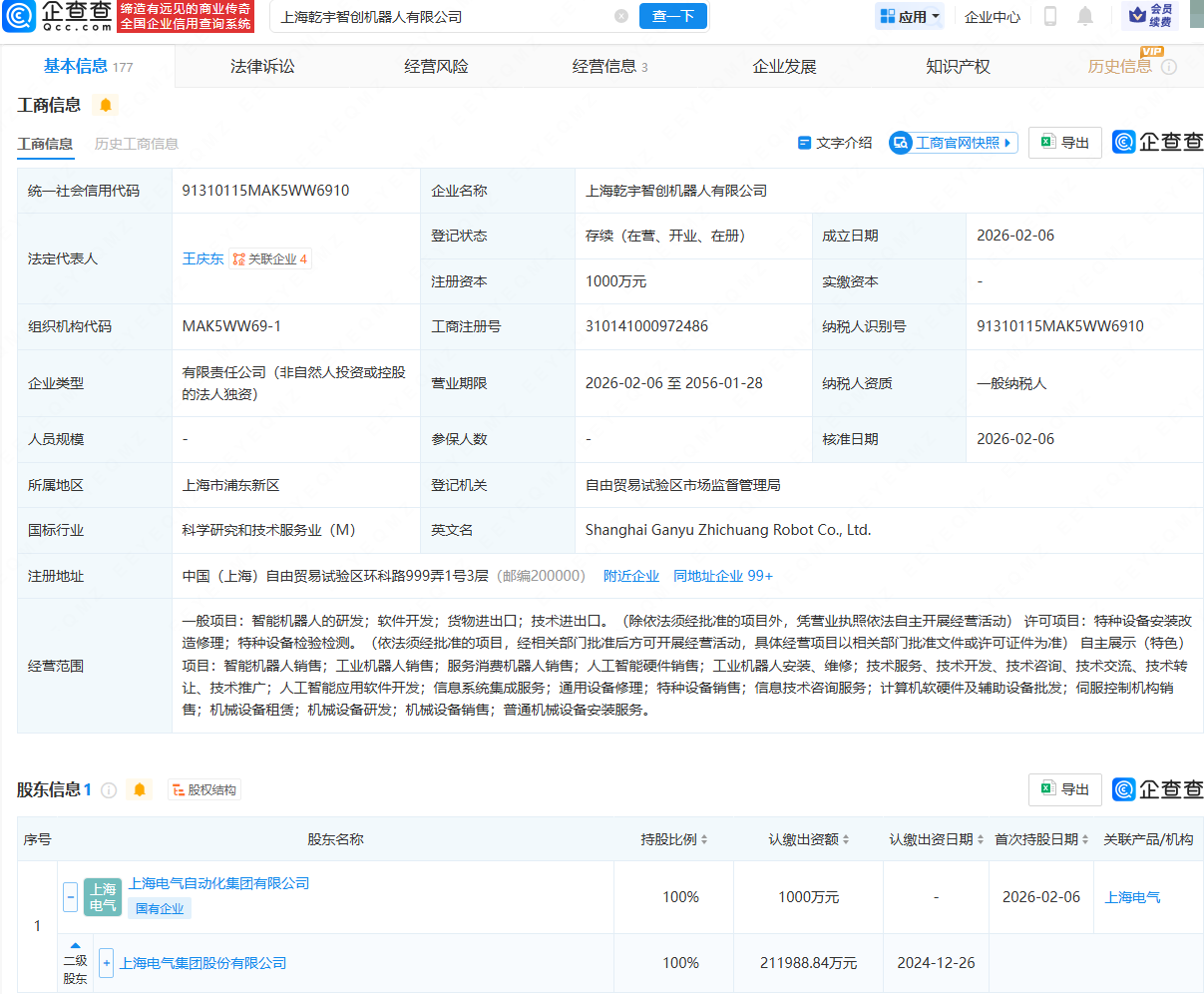Switch to the 法律诉讼 tab
Screen dimensions: 1204x994
click(x=260, y=65)
